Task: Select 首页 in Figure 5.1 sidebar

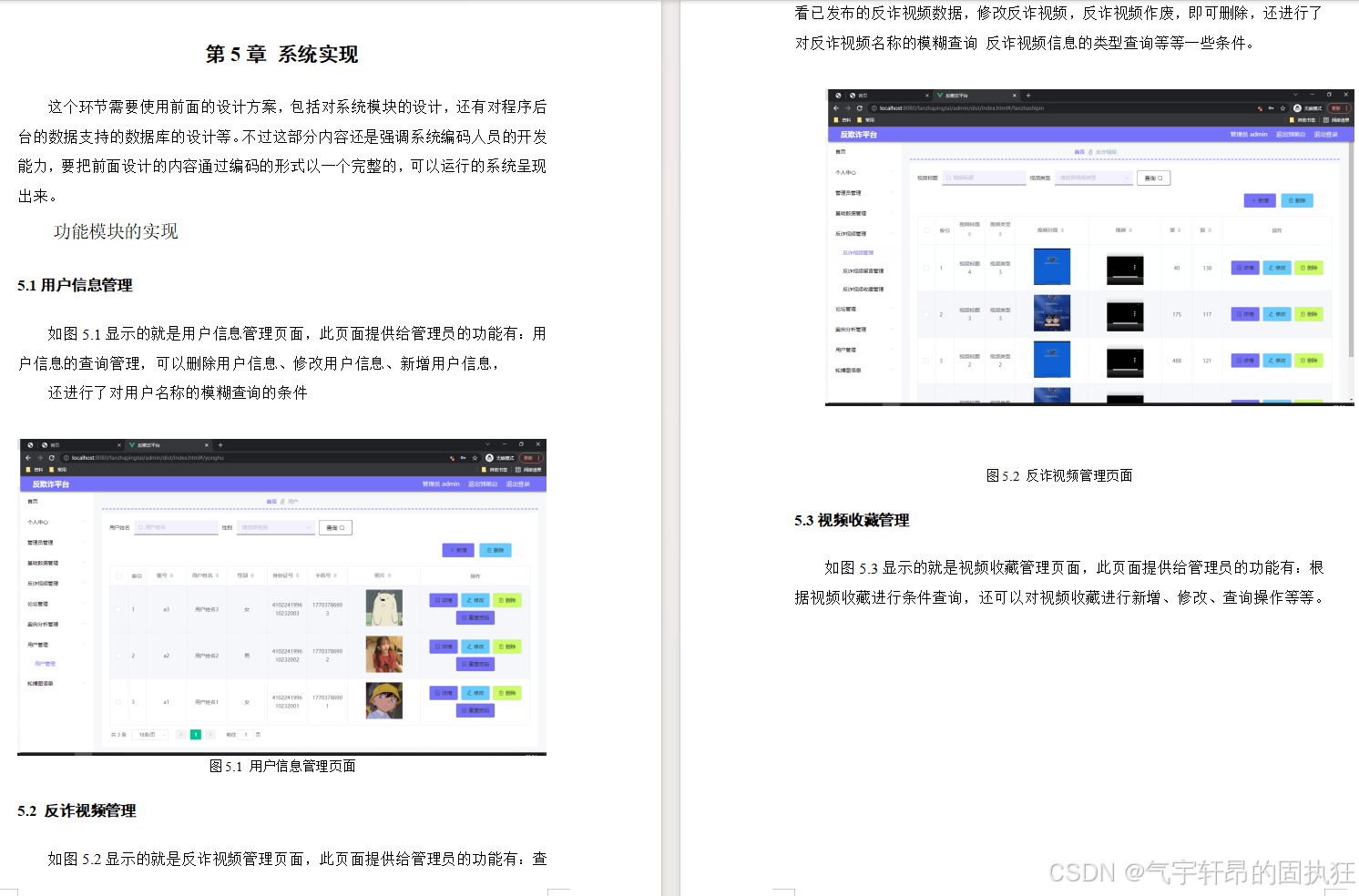Action: [33, 502]
